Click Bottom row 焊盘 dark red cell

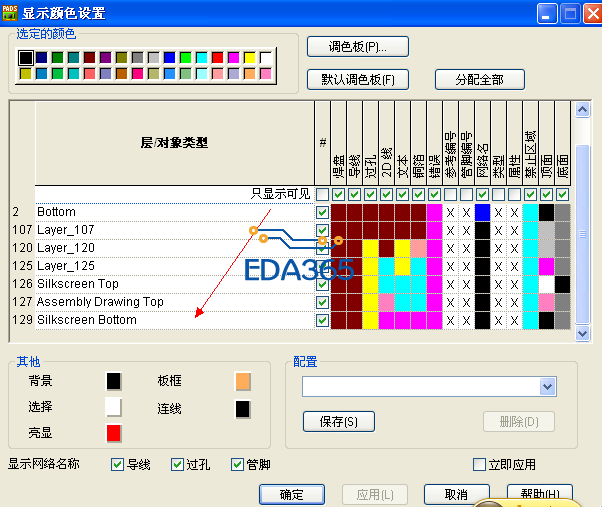[x=339, y=212]
